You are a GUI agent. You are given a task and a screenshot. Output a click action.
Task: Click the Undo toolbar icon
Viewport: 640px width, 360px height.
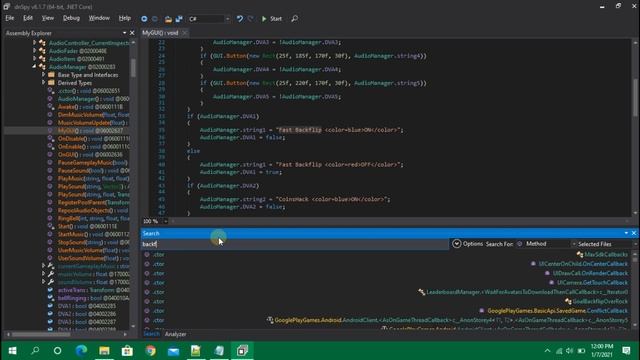tap(240, 19)
